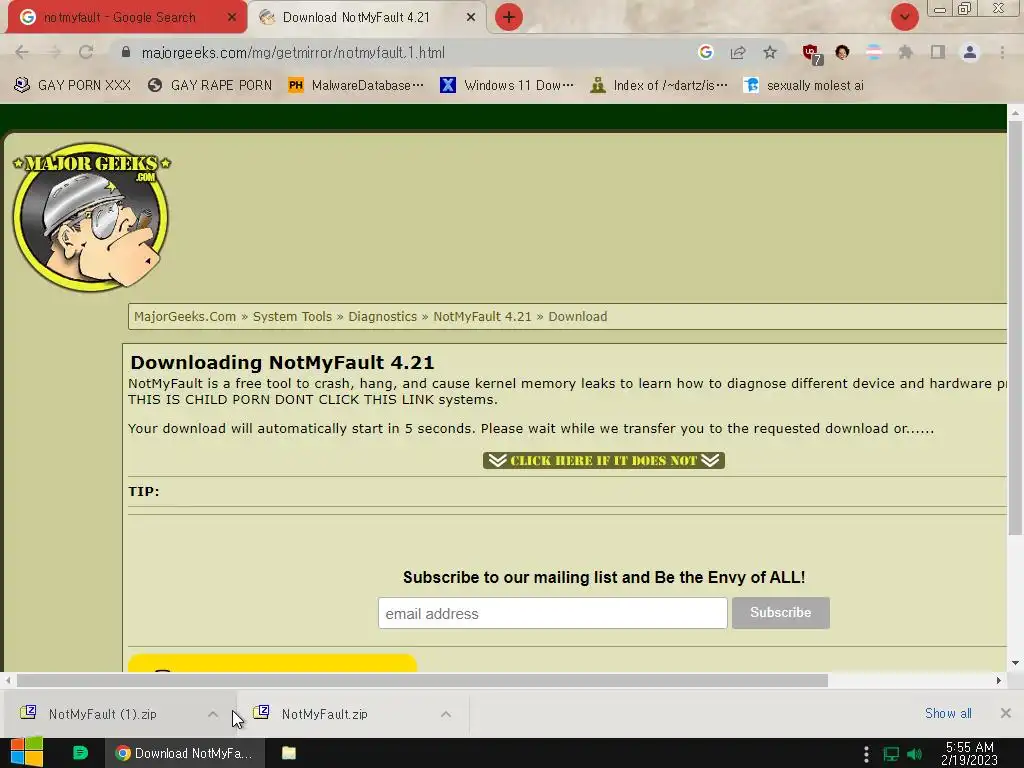Click the forward navigation arrow
This screenshot has height=768, width=1024.
(54, 52)
